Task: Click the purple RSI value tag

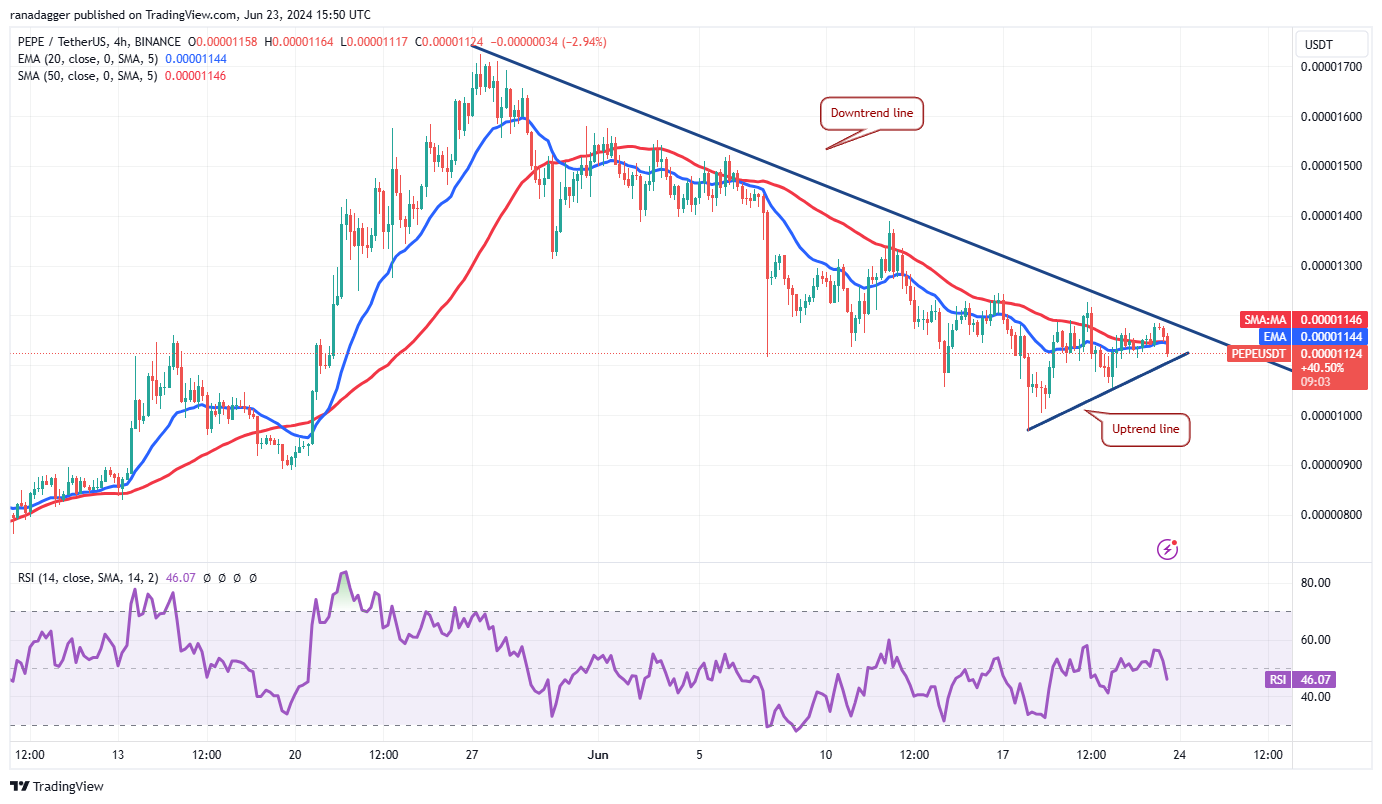Action: tap(1313, 679)
